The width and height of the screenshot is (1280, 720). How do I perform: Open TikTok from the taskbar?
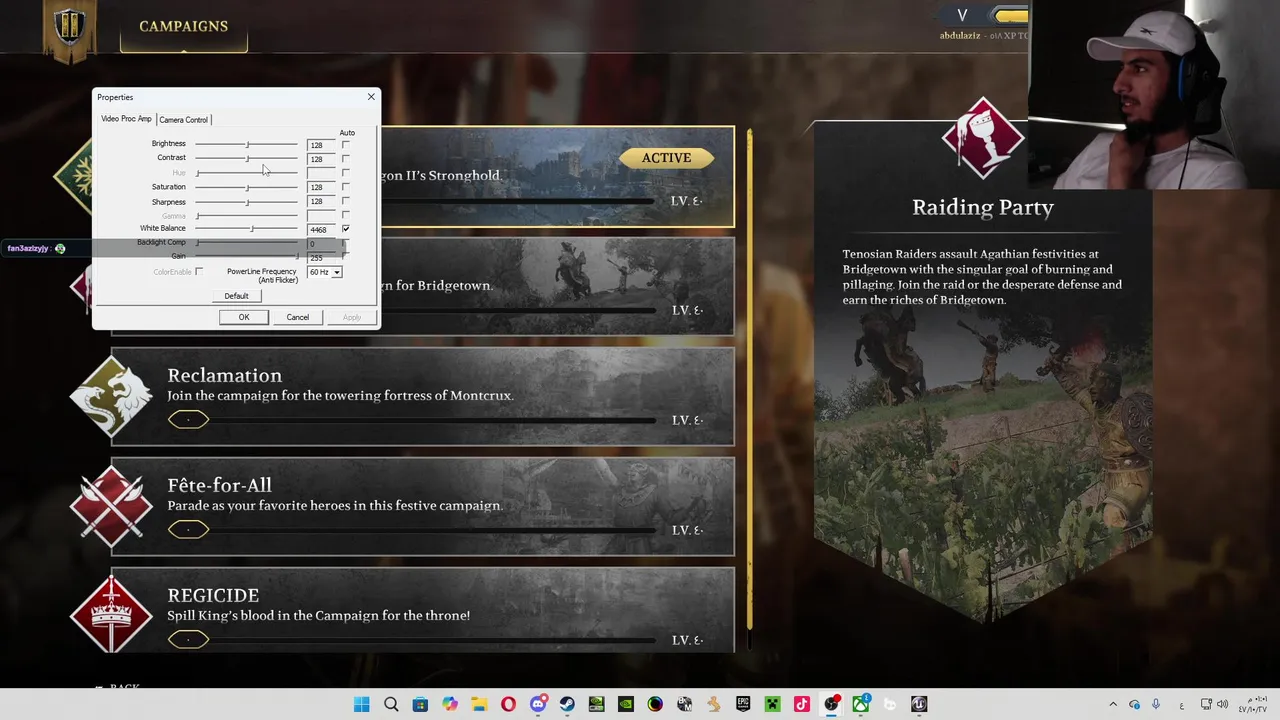(801, 704)
